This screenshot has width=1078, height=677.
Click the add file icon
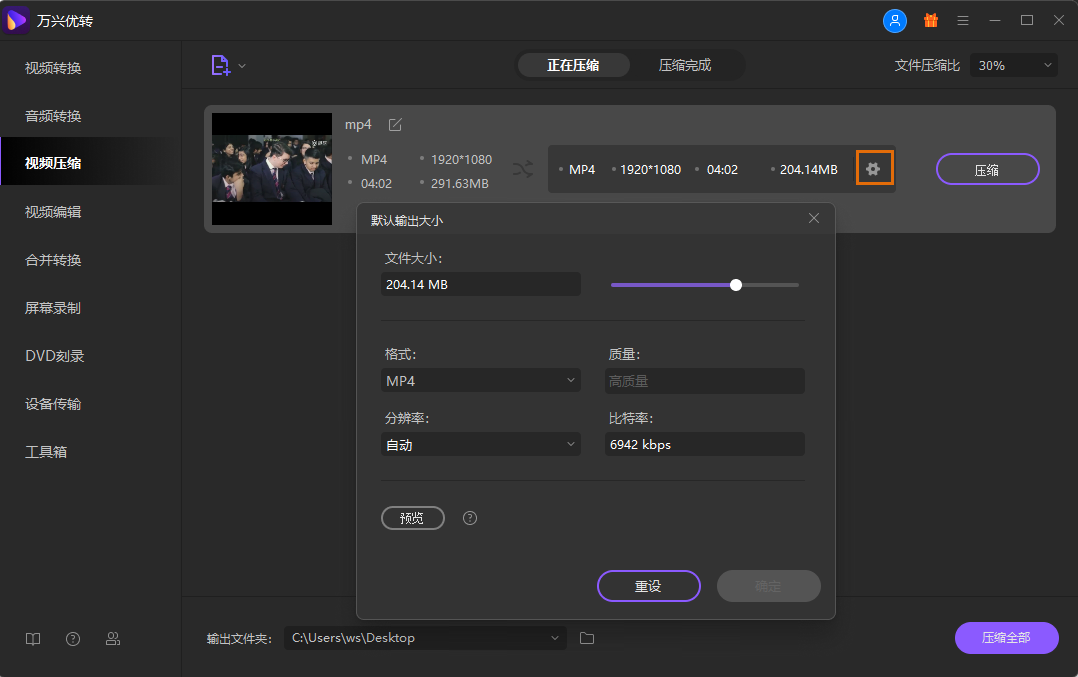pyautogui.click(x=220, y=65)
